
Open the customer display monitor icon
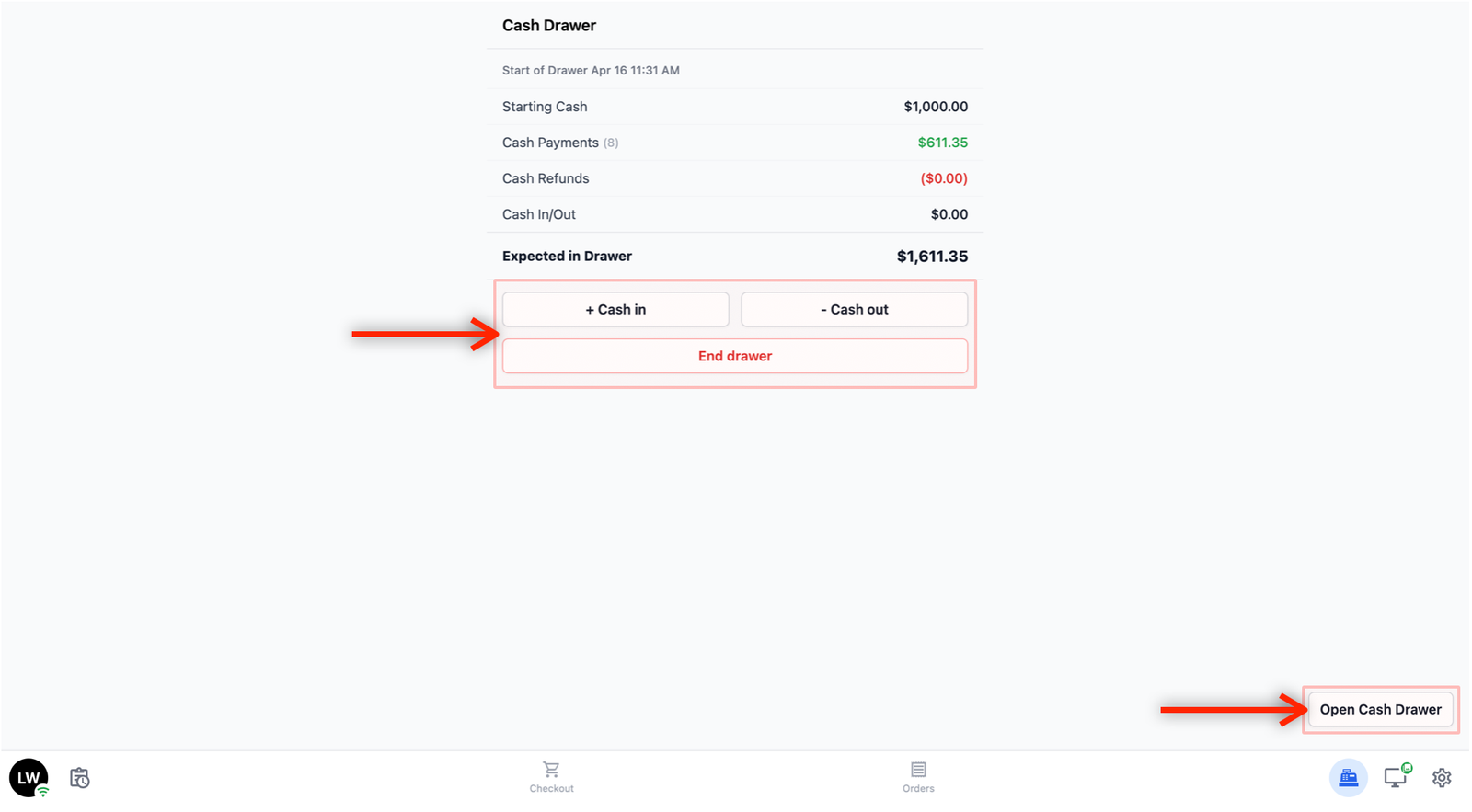1396,777
